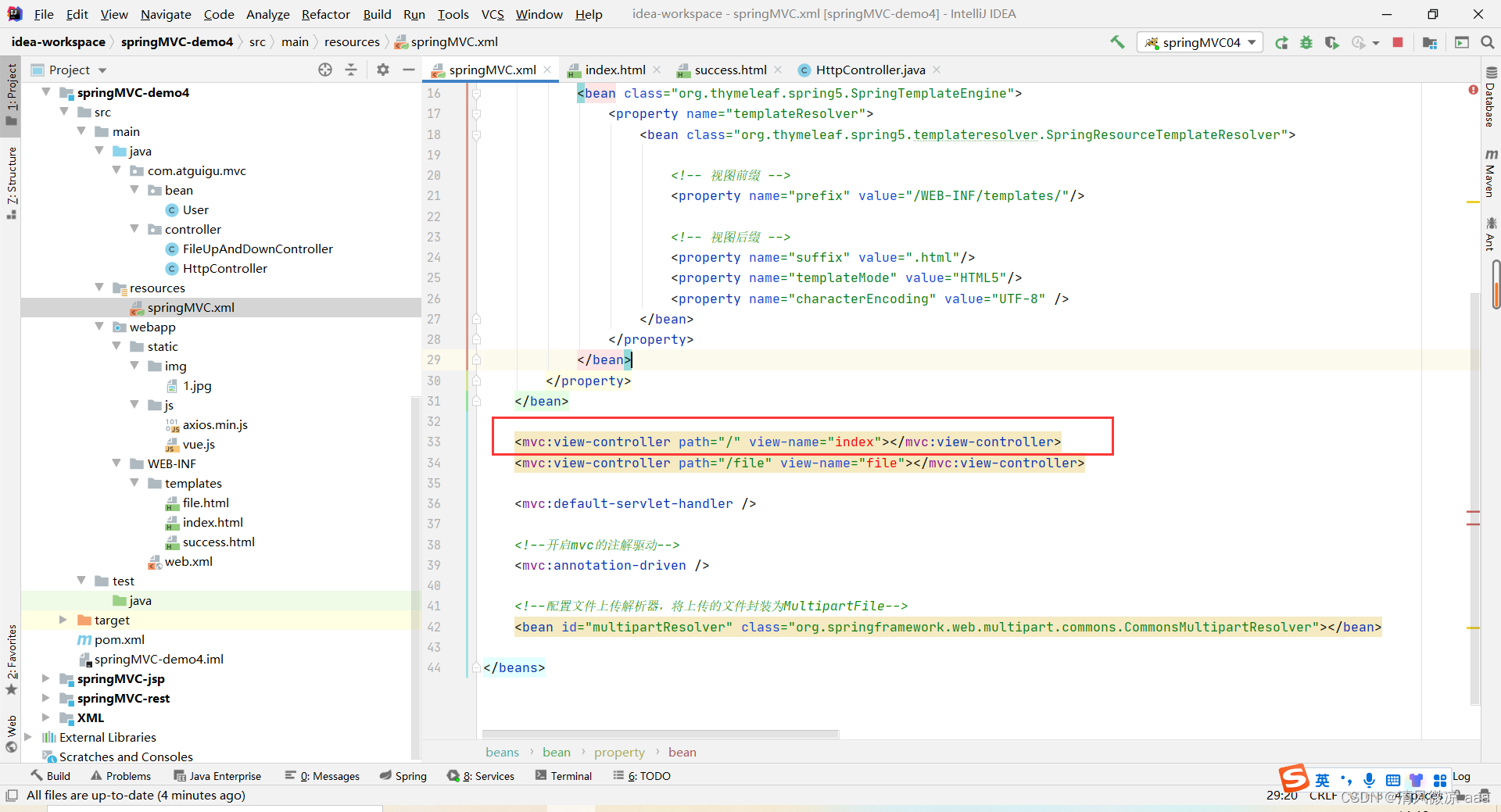Click Run with Coverage icon

pyautogui.click(x=1331, y=42)
